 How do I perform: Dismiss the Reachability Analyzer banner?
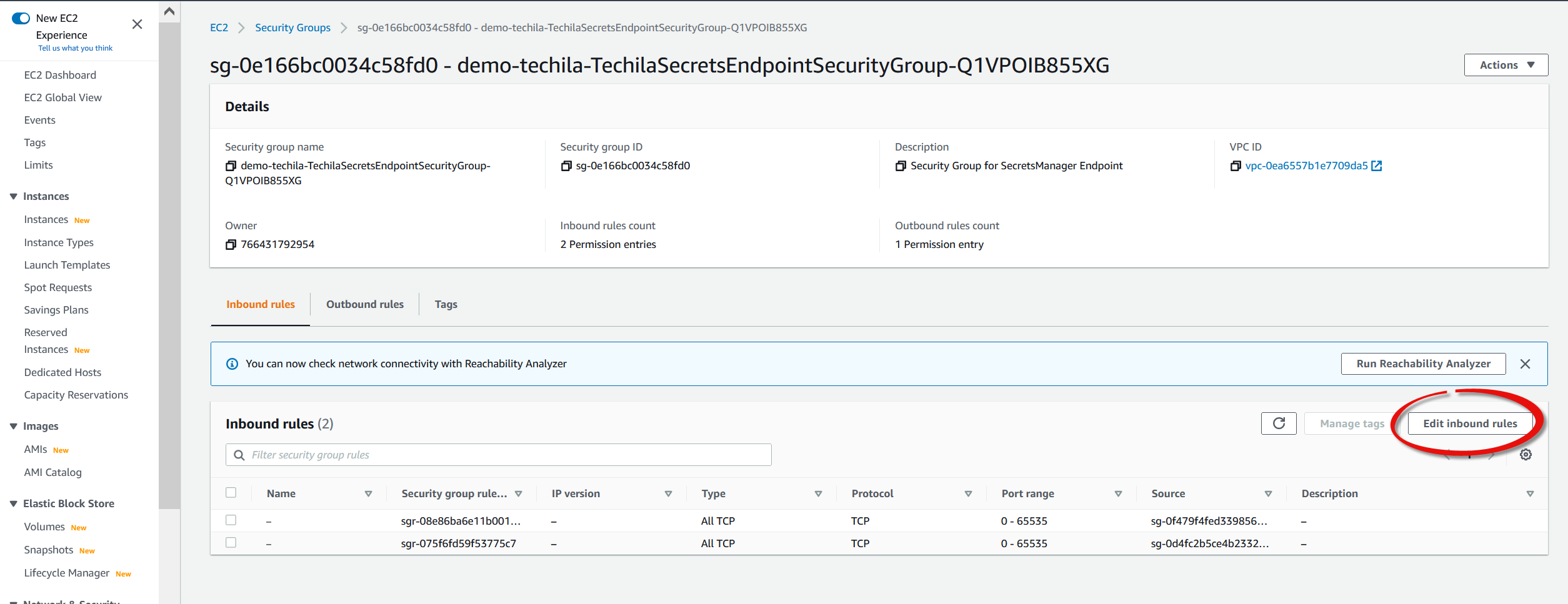pyautogui.click(x=1525, y=364)
